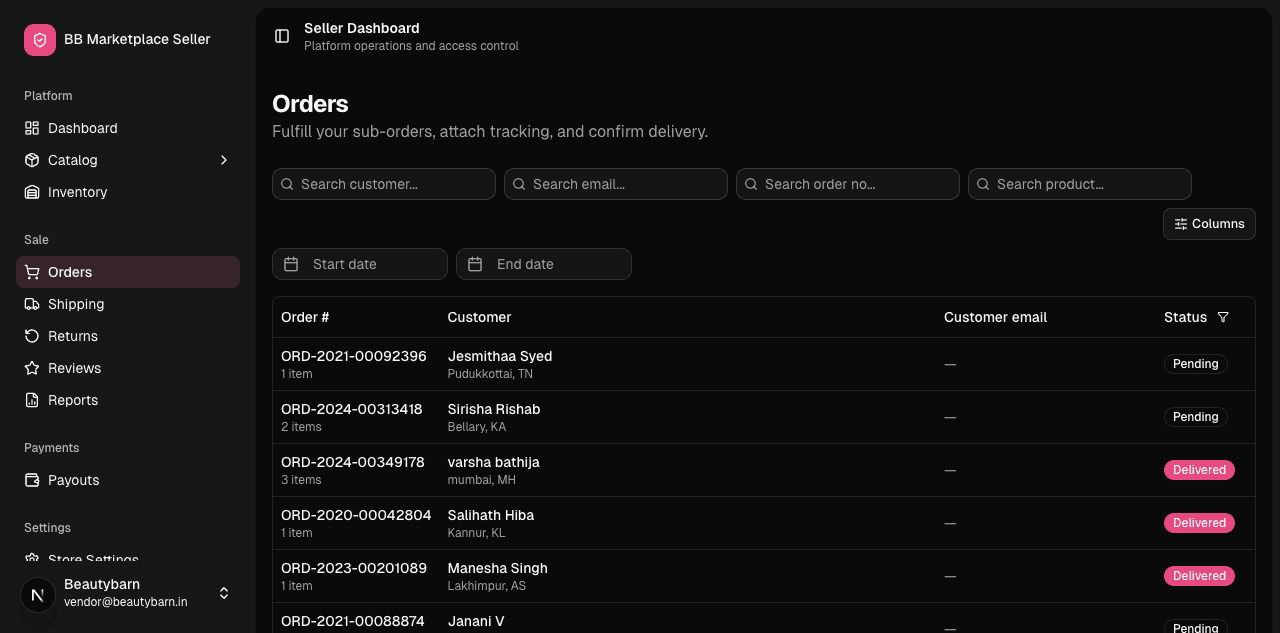Click the magnifier icon in Search order no

point(751,184)
